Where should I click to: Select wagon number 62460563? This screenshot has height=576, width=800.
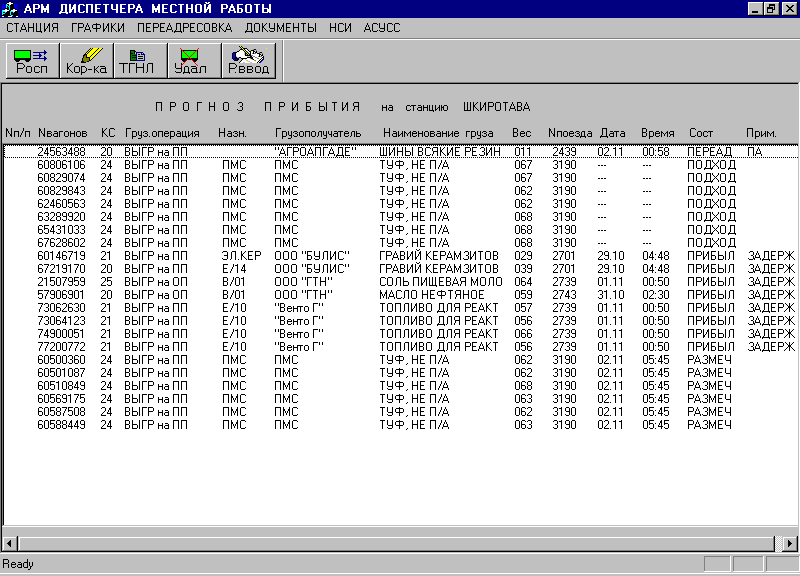[61, 204]
